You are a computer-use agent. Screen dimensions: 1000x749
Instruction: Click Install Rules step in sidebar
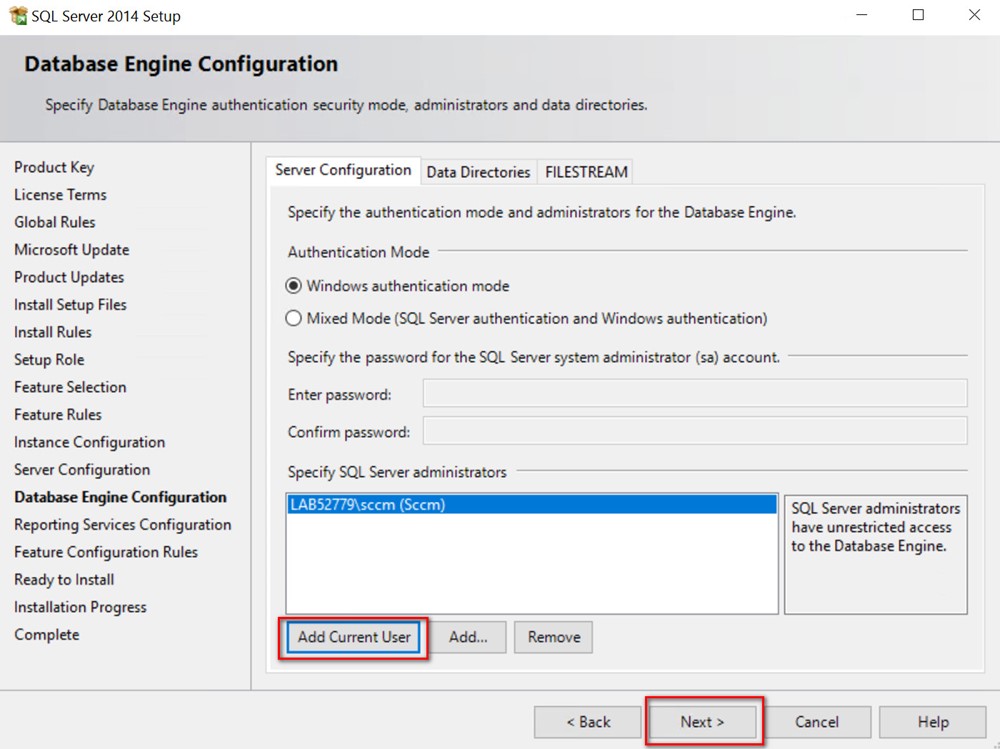coord(53,332)
